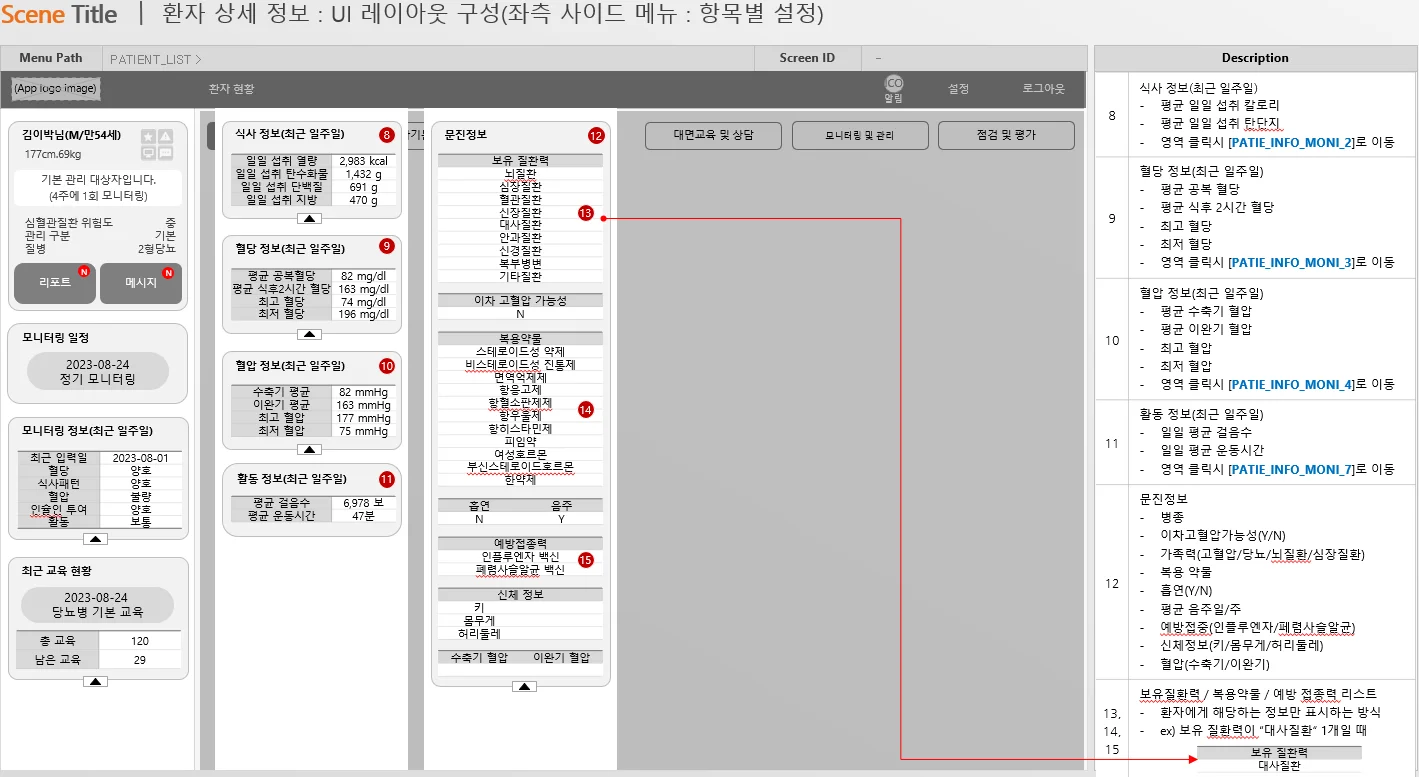1419x777 pixels.
Task: Select 폐렴사슬알균 백신 in 예방접종력 list
Action: pos(520,570)
